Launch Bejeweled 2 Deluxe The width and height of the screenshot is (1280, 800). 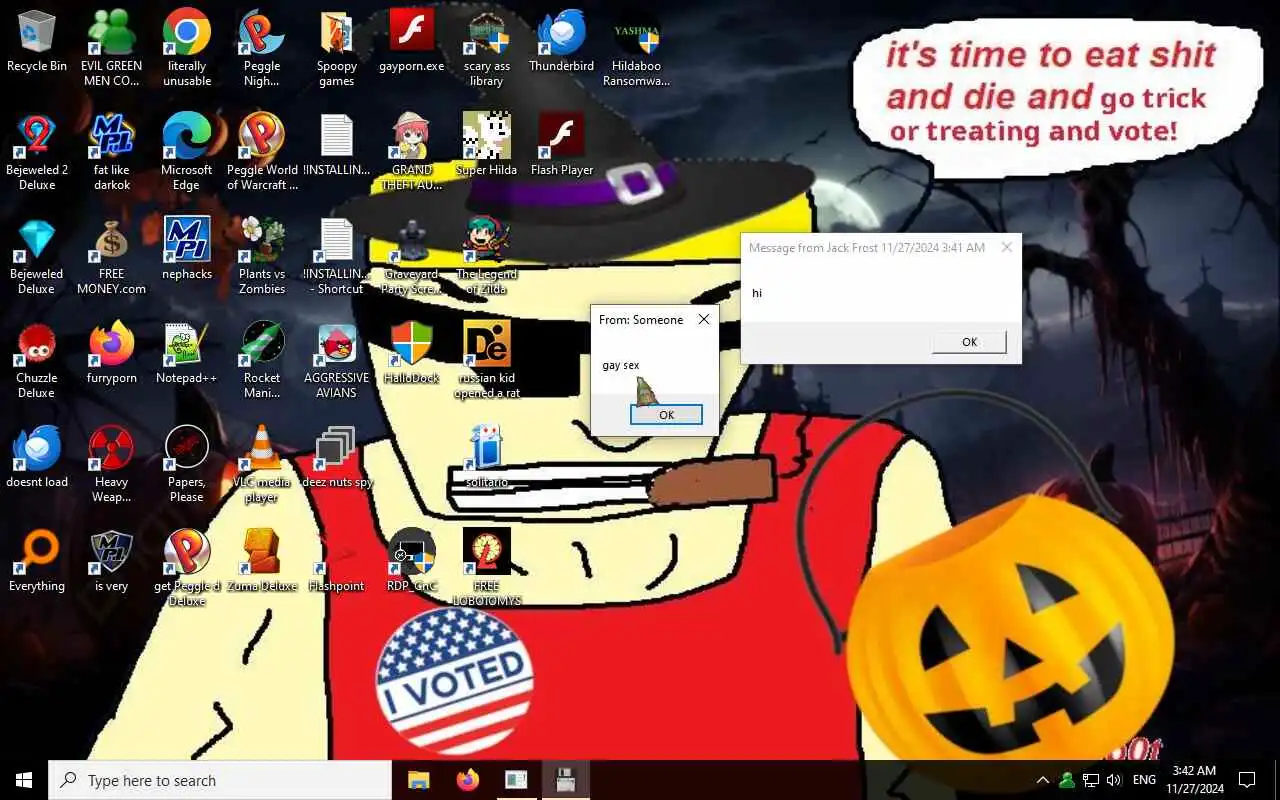click(37, 152)
